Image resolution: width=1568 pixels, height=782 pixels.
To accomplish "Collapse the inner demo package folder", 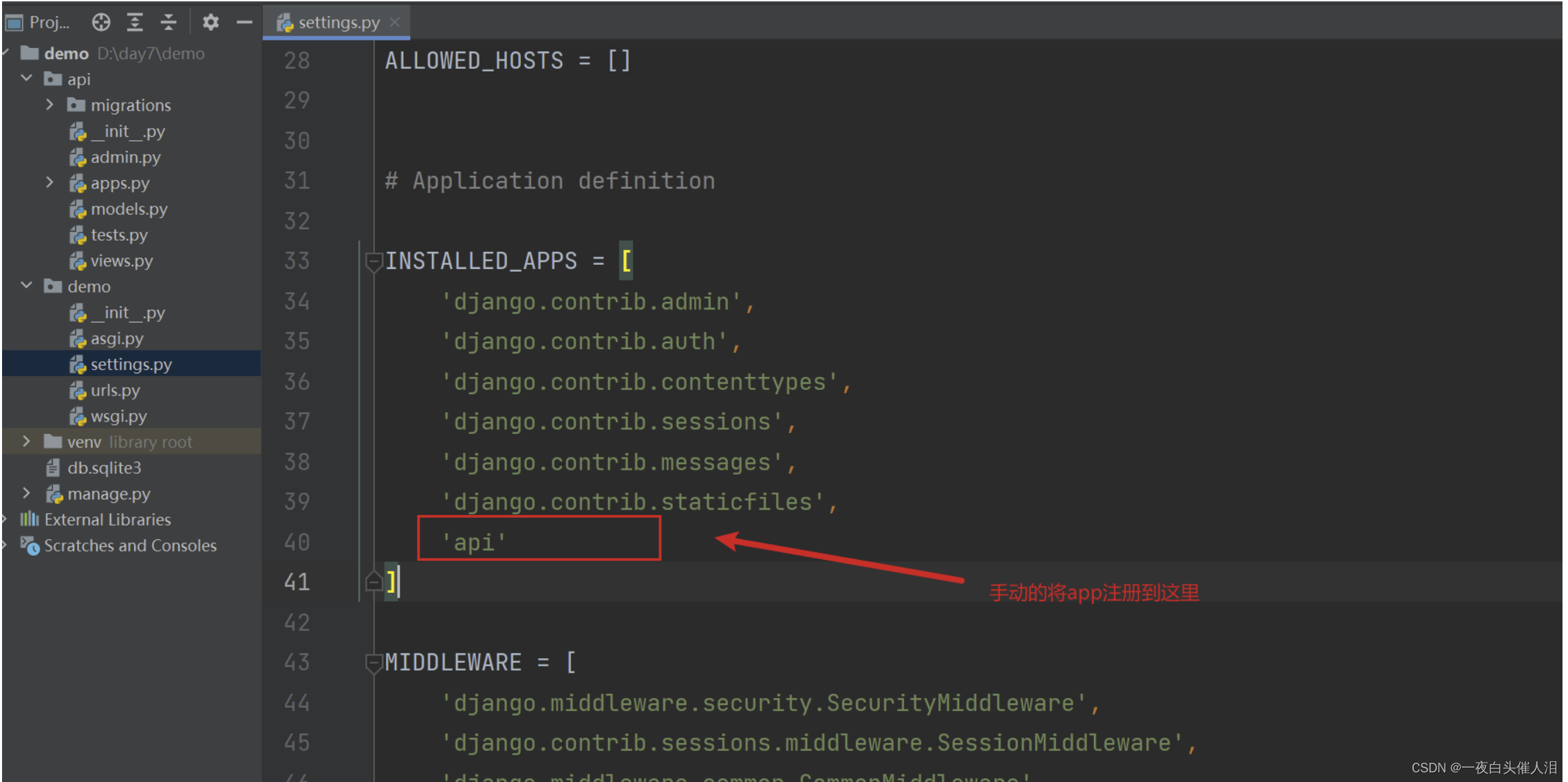I will coord(27,285).
